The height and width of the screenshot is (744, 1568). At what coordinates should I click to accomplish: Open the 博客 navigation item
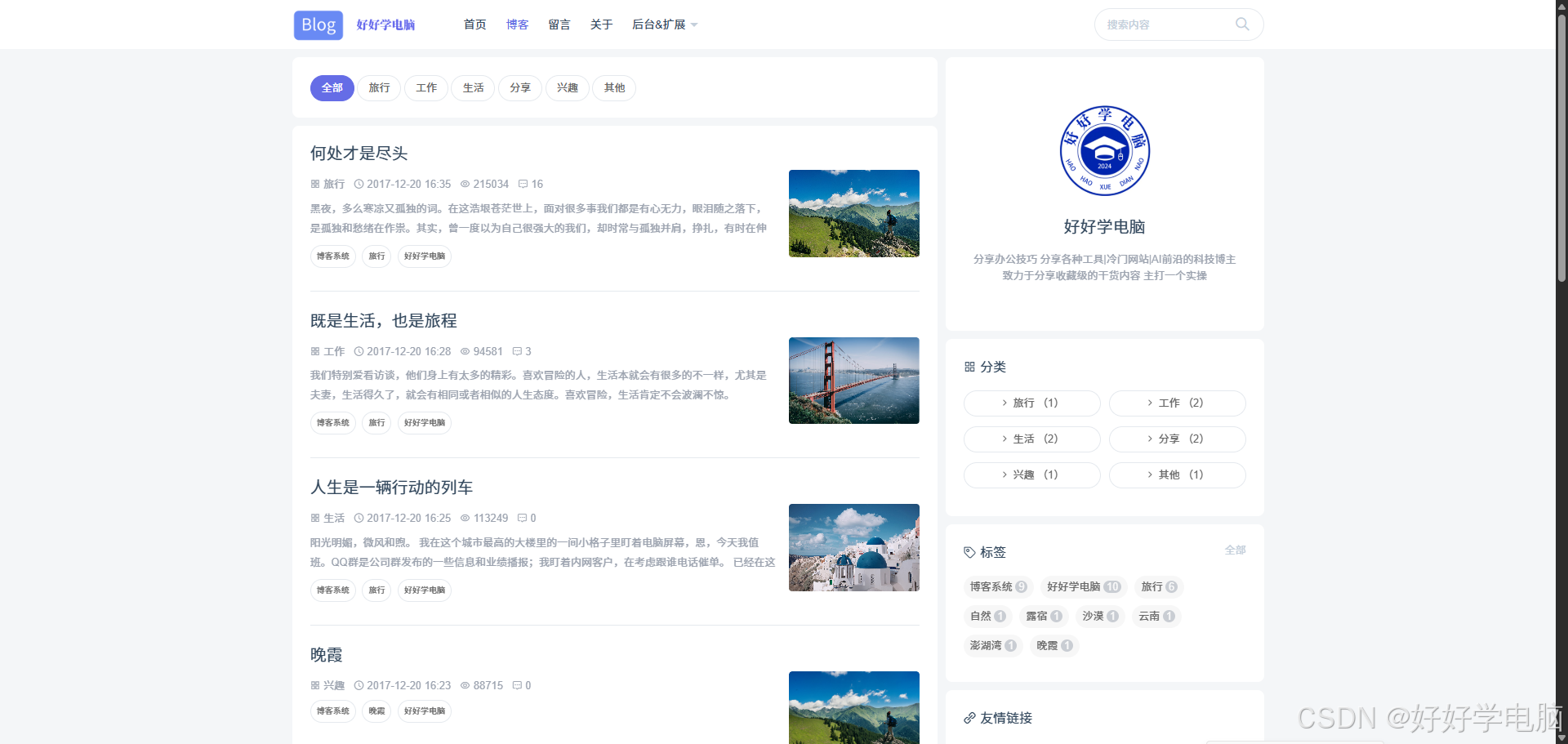click(517, 25)
